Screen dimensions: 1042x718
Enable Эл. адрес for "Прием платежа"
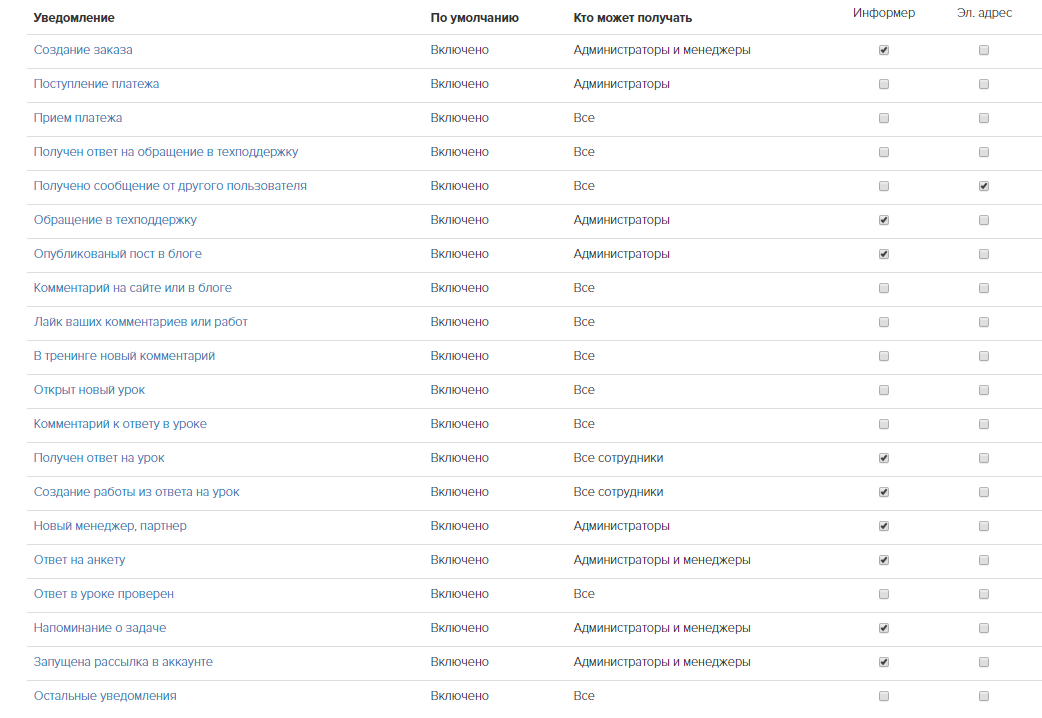pyautogui.click(x=984, y=118)
